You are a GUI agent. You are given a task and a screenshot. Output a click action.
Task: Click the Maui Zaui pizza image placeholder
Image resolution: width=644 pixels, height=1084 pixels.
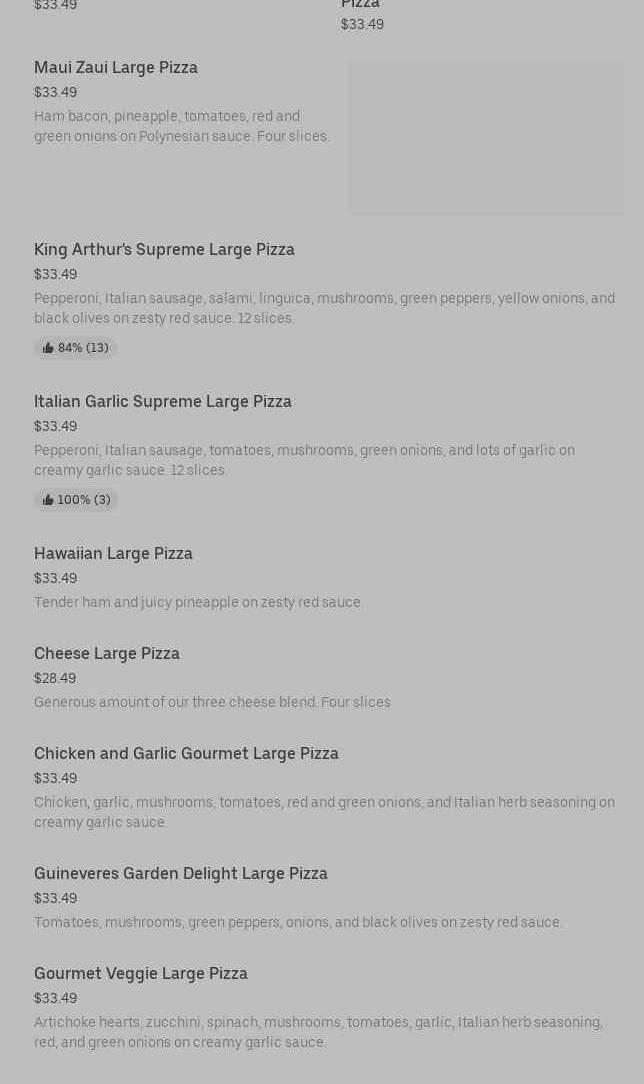click(x=486, y=137)
